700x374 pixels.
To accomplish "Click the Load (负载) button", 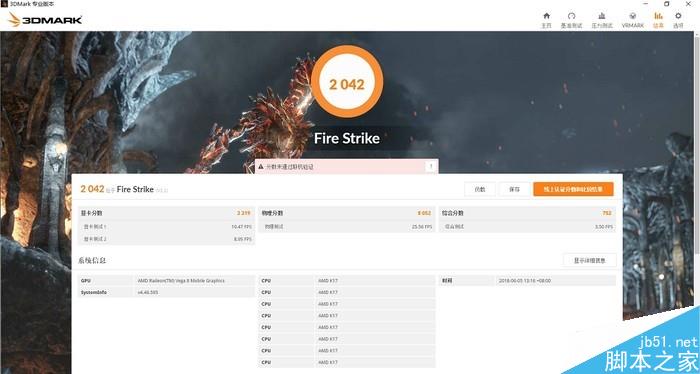I will (480, 189).
